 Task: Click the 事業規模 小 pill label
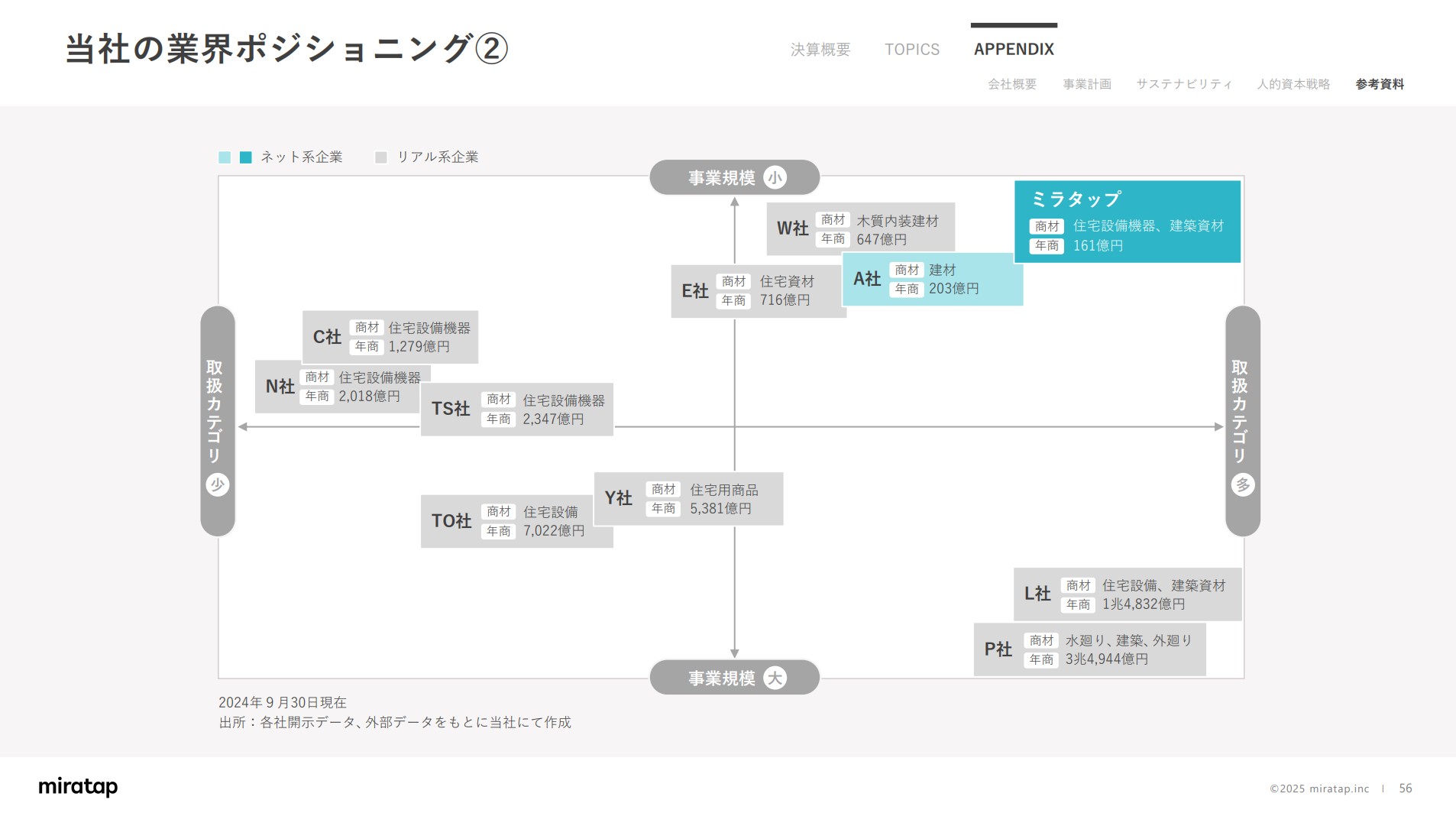click(x=734, y=176)
